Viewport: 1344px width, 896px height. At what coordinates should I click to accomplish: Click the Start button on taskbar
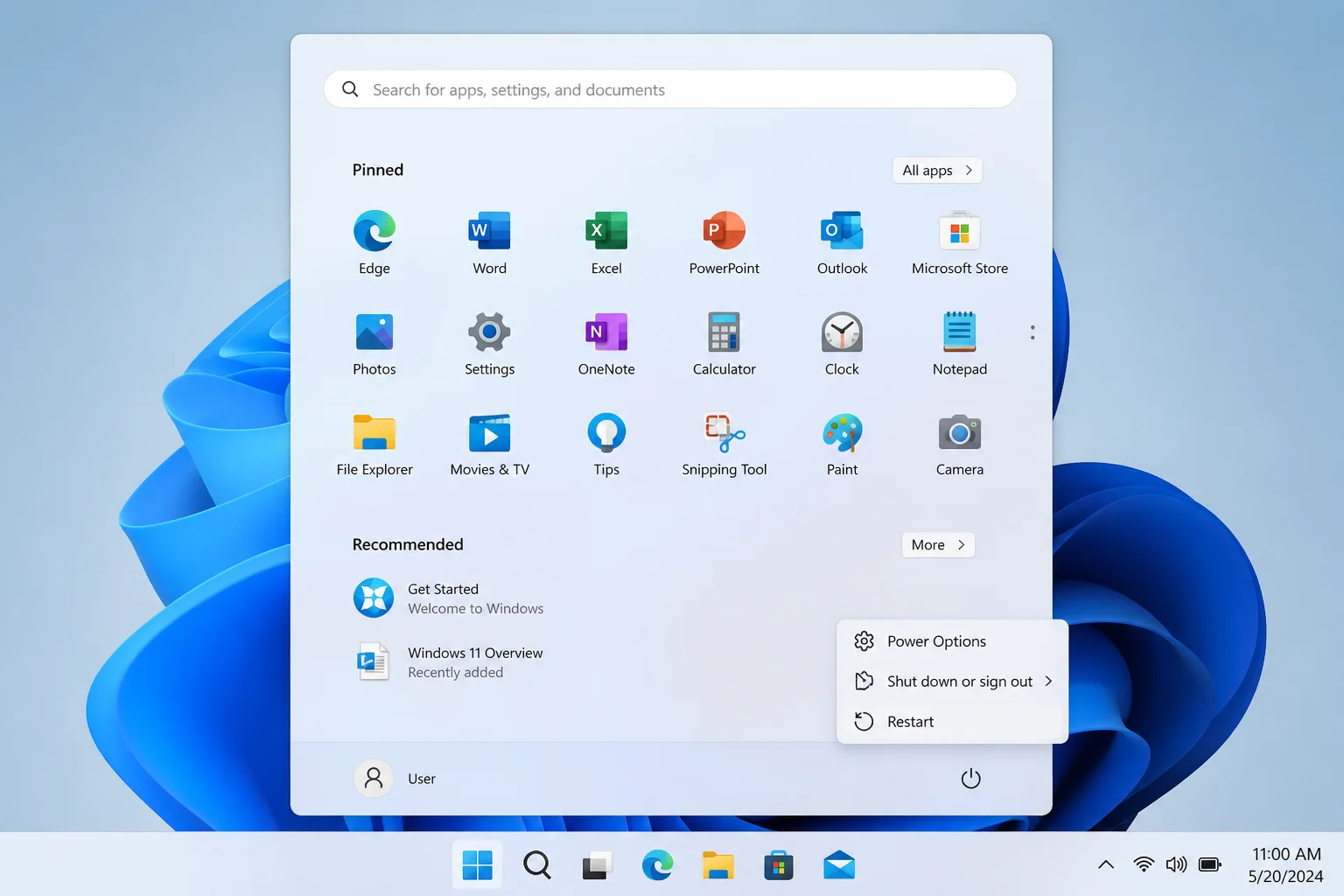477,865
